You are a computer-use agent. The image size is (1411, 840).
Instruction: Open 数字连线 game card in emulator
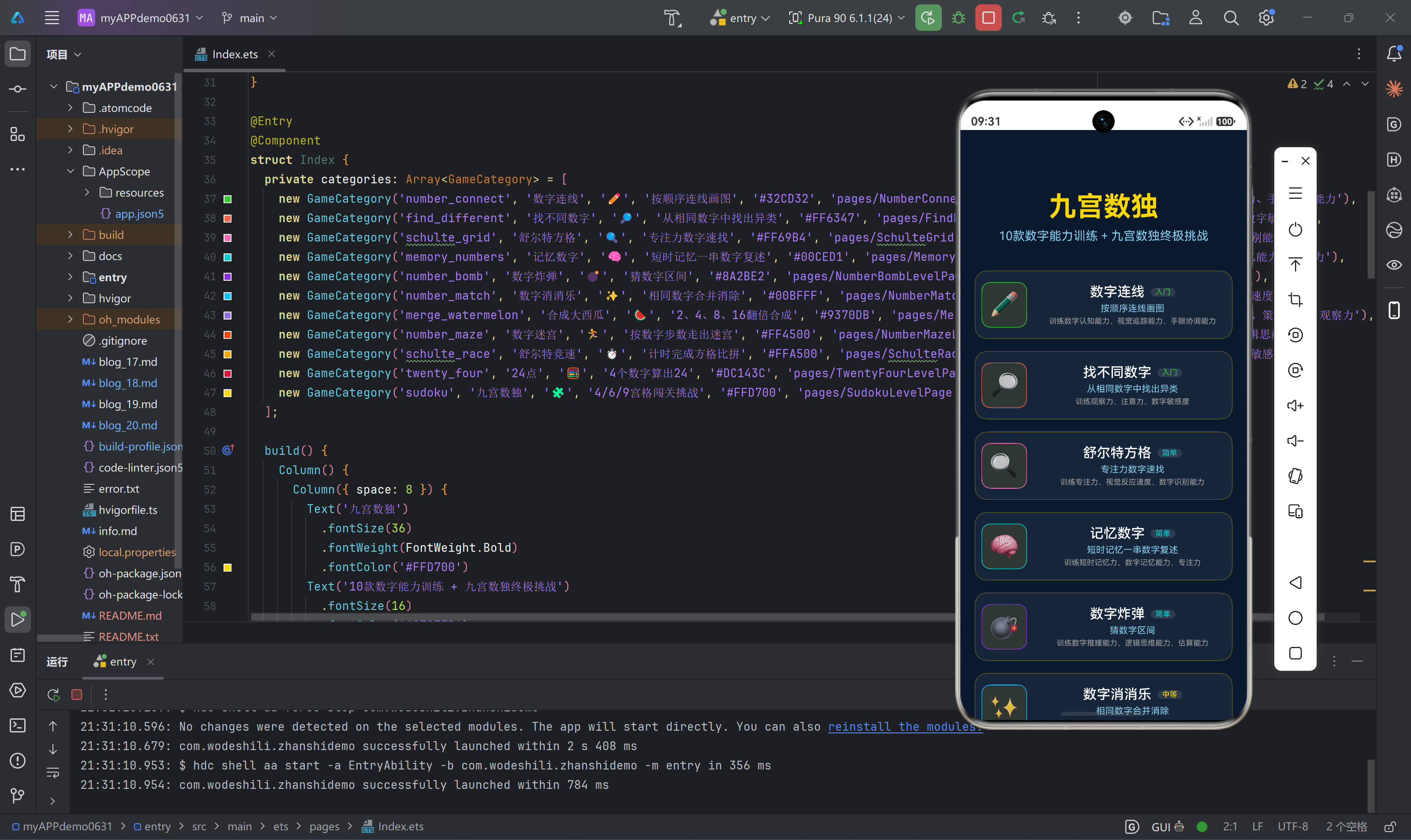click(x=1103, y=305)
